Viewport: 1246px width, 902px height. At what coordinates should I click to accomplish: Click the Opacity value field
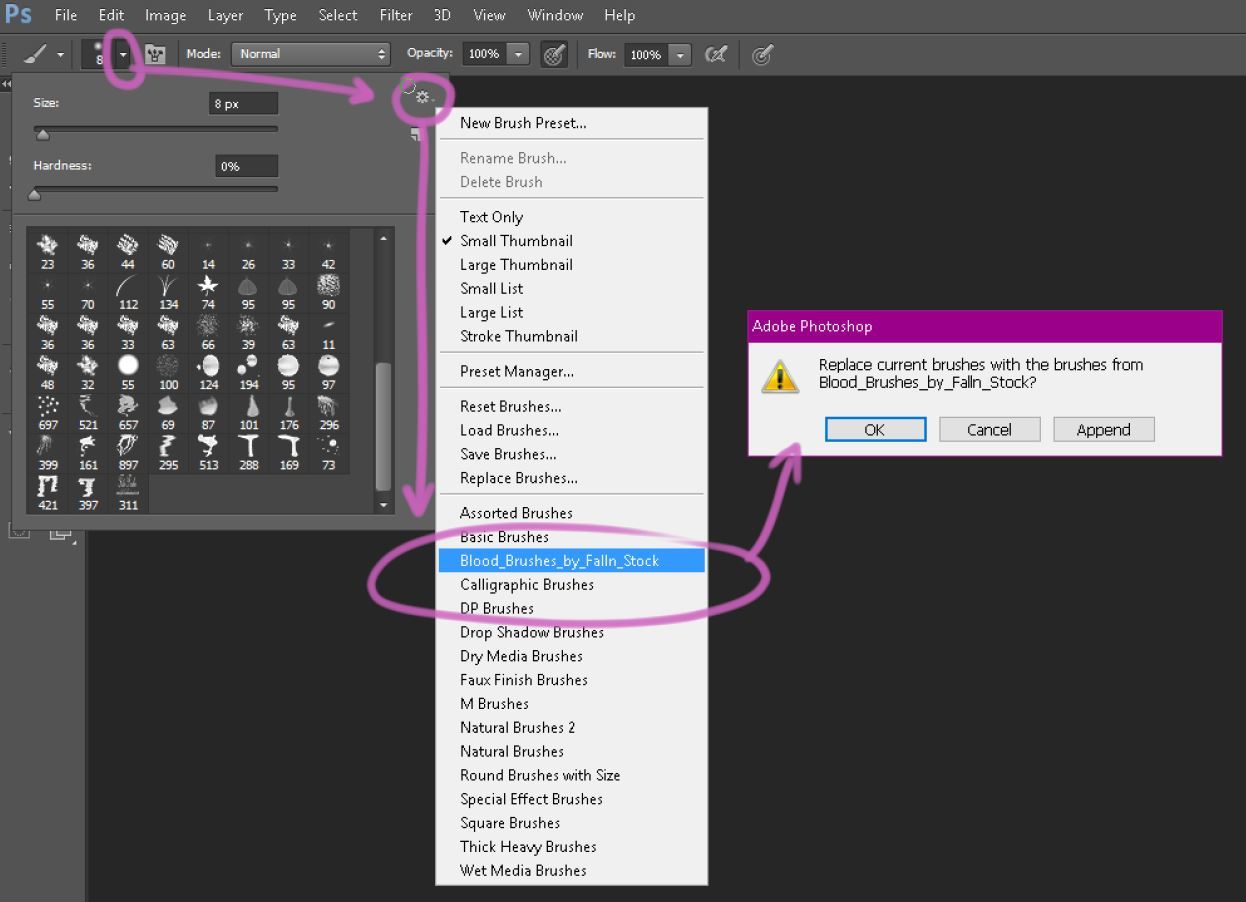(483, 54)
